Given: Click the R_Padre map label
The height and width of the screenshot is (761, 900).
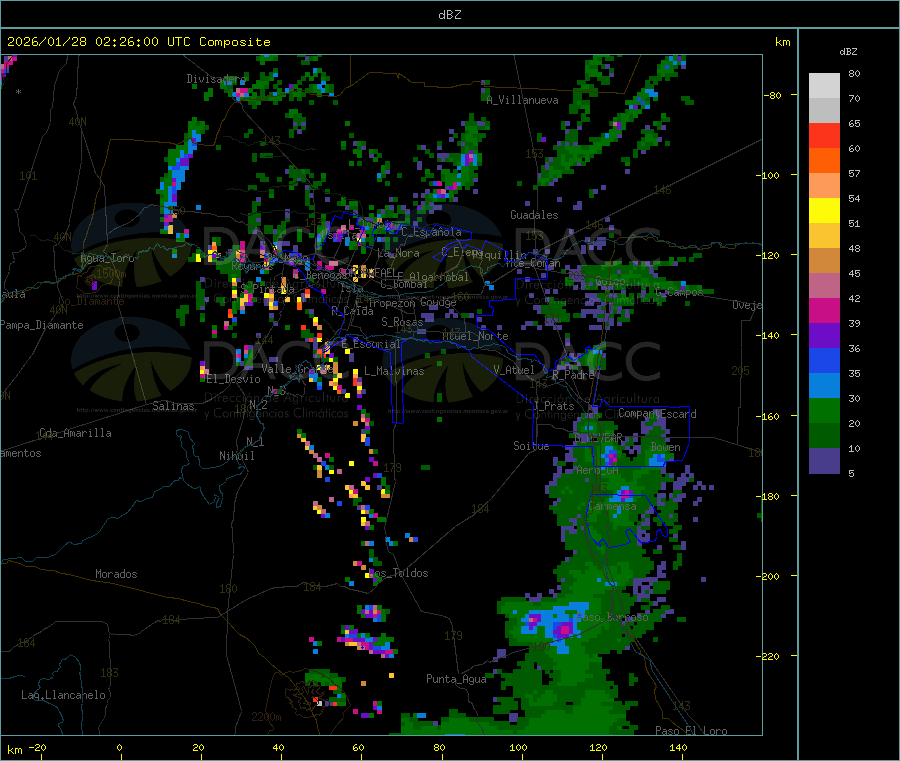Looking at the screenshot, I should [573, 375].
